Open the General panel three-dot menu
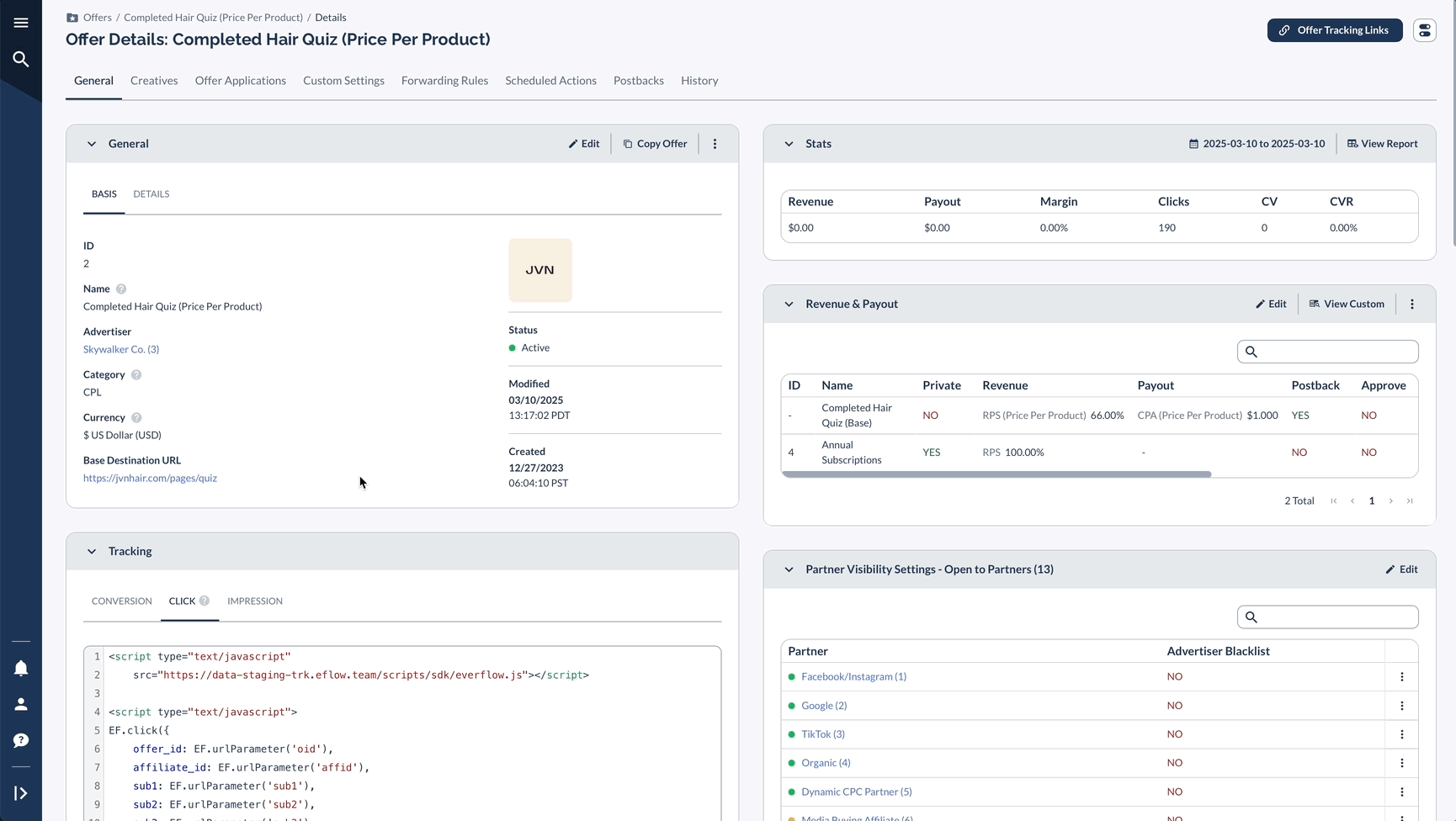 (x=715, y=144)
